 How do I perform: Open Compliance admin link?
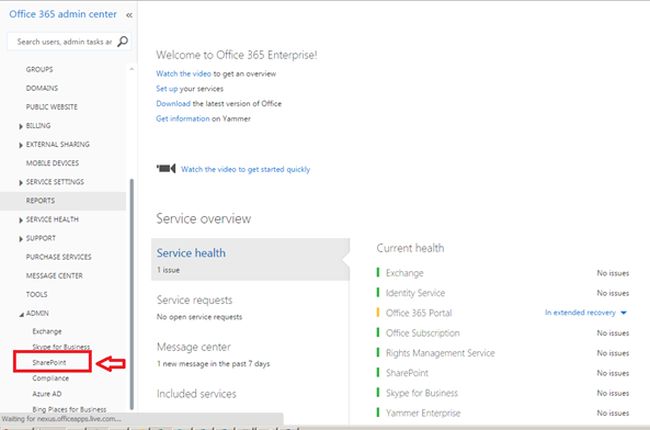pyautogui.click(x=51, y=378)
